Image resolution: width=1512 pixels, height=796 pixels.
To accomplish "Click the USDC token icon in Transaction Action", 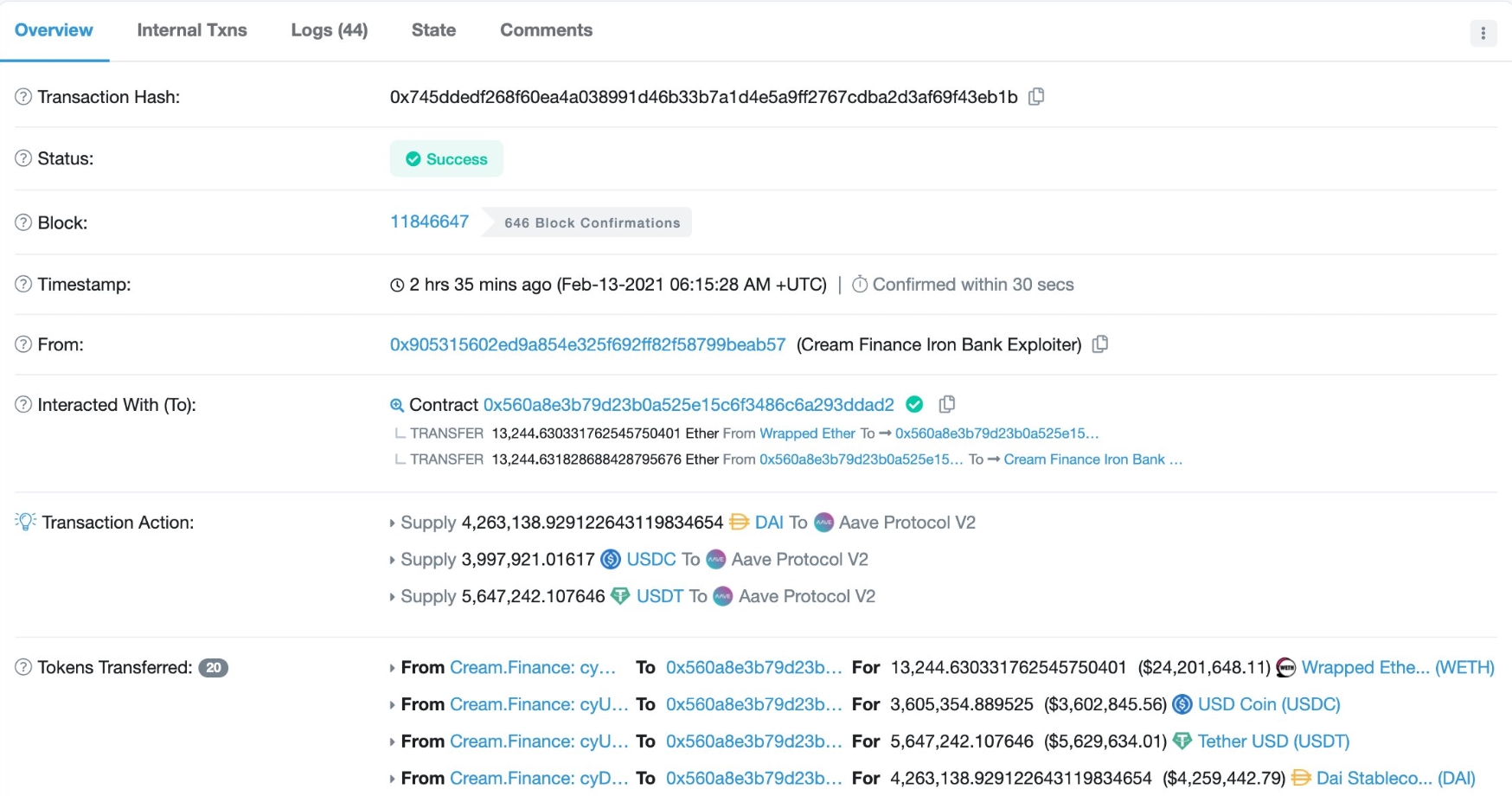I will pos(611,559).
